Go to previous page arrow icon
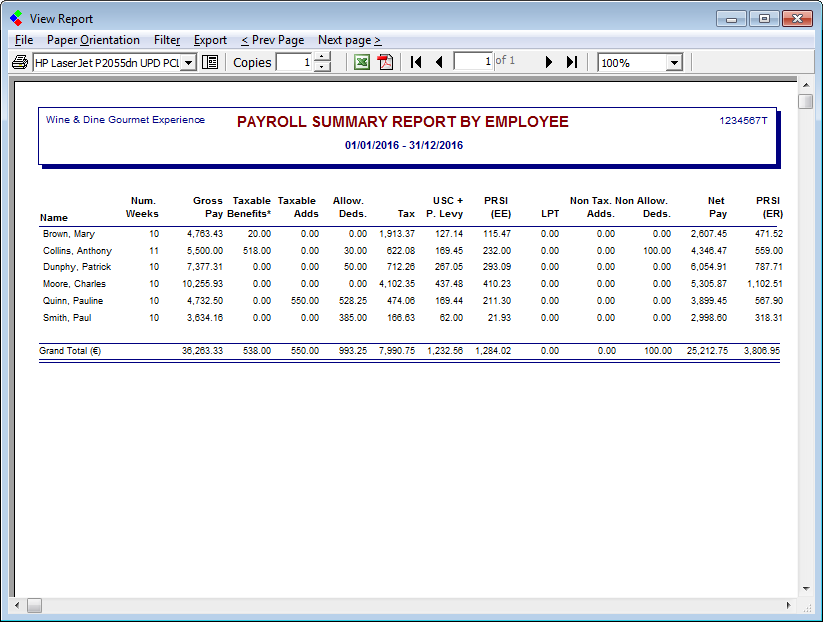Viewport: 823px width, 622px height. point(438,62)
